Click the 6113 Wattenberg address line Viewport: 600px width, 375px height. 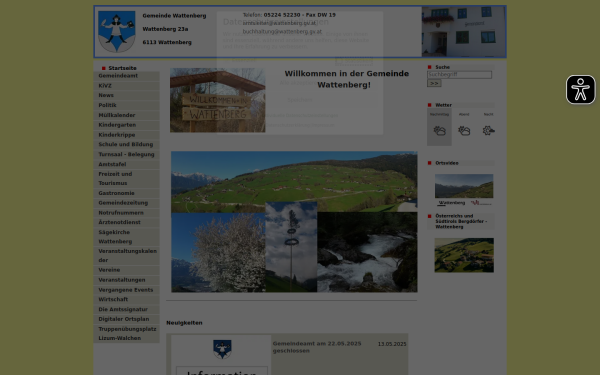tap(167, 42)
